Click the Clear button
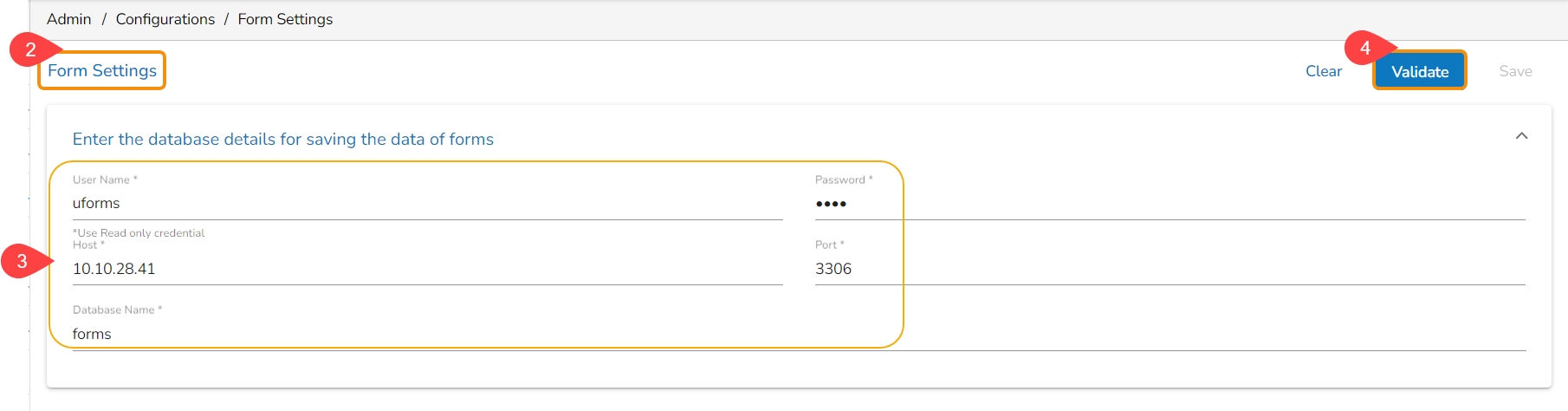The image size is (1568, 411). coord(1323,71)
